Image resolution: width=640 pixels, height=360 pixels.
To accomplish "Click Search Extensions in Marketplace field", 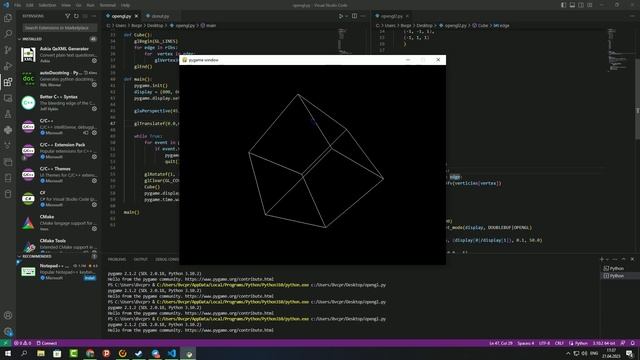I will (x=60, y=28).
